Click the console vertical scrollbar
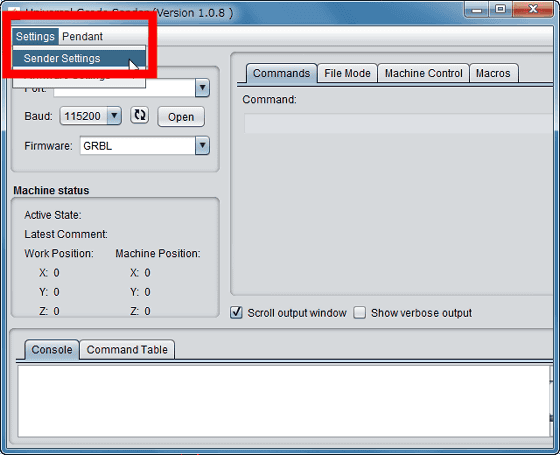The width and height of the screenshot is (560, 455). [551, 401]
